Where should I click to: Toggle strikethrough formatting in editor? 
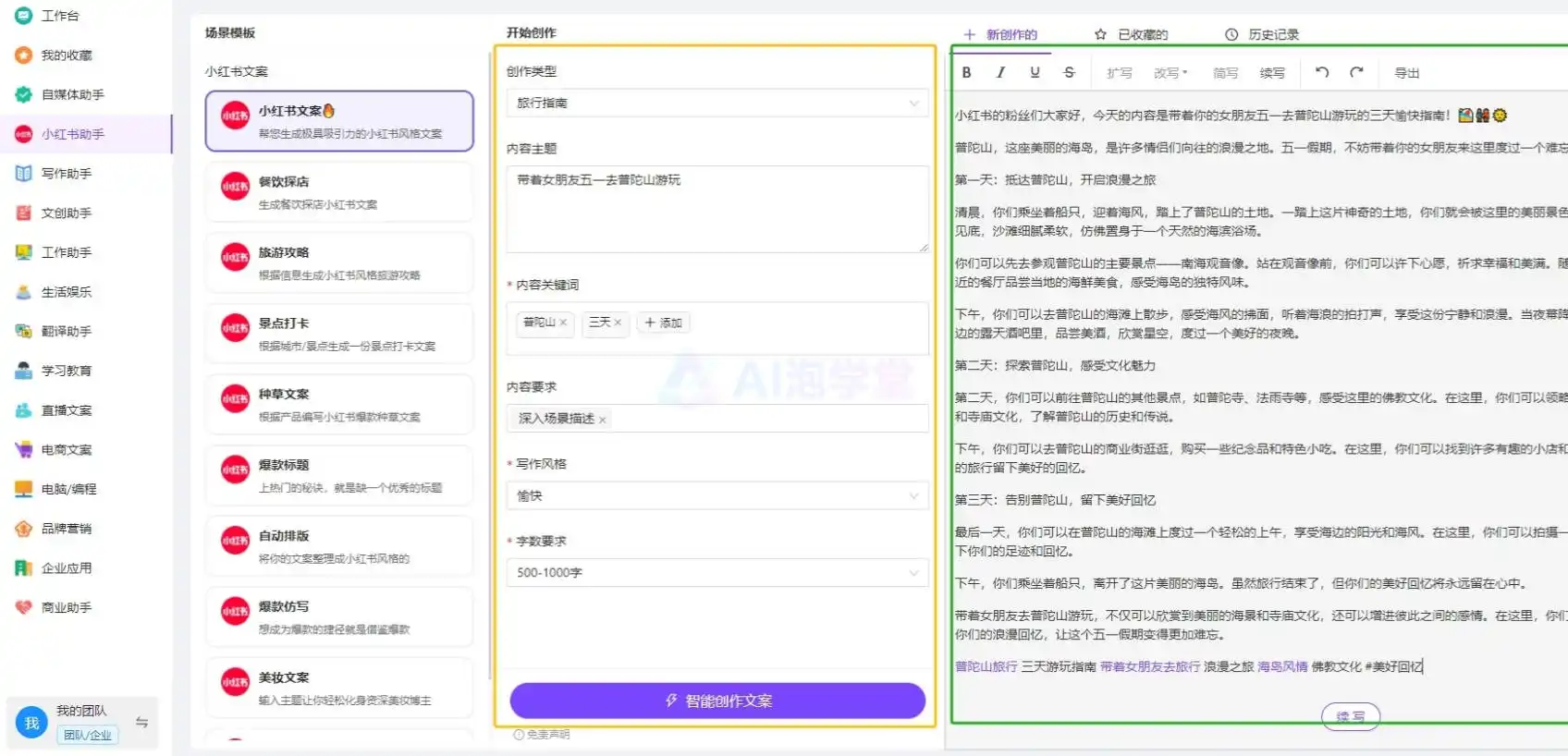pyautogui.click(x=1069, y=72)
